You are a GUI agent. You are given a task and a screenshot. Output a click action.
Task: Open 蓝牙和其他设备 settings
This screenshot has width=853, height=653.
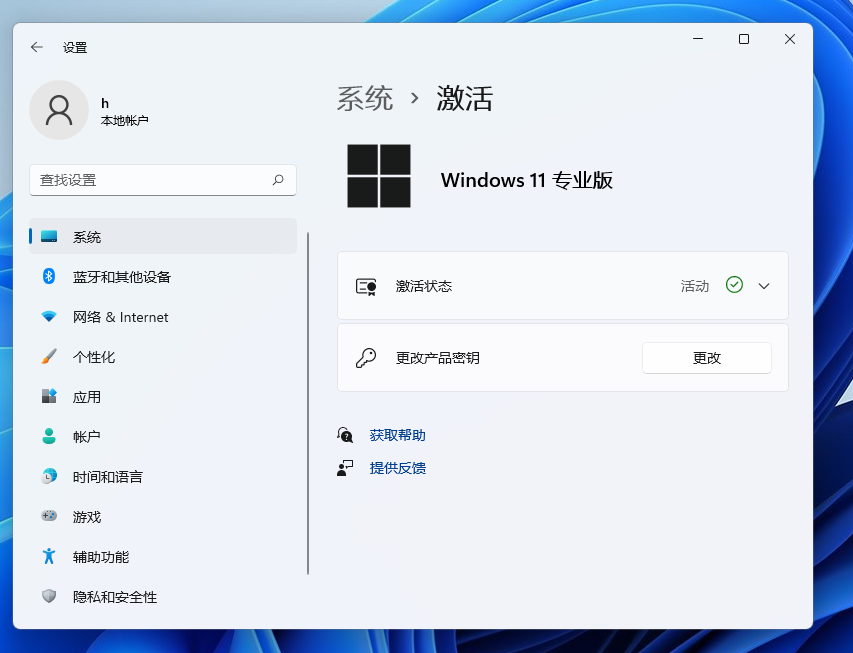pyautogui.click(x=163, y=276)
